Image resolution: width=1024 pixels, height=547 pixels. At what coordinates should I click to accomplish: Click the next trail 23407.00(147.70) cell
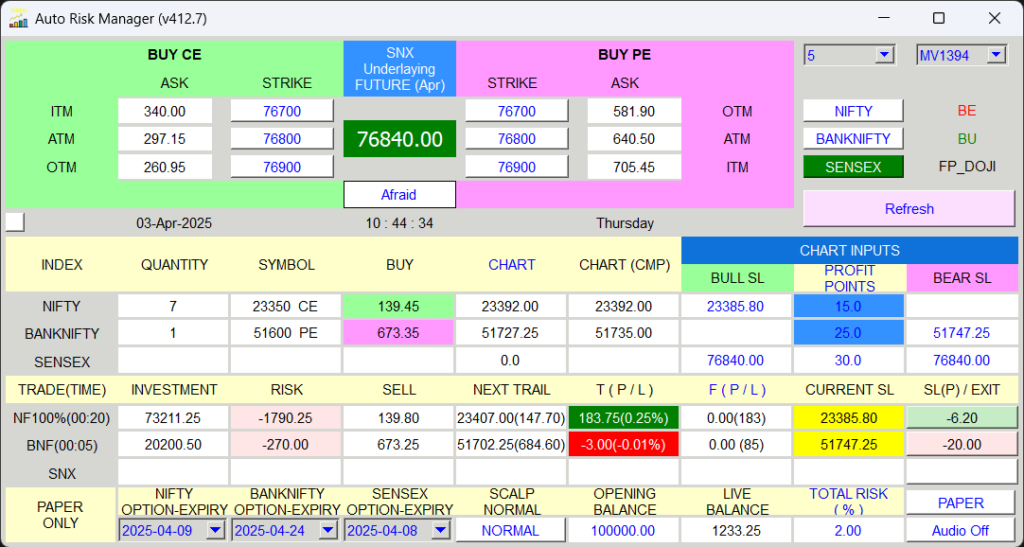click(x=511, y=418)
